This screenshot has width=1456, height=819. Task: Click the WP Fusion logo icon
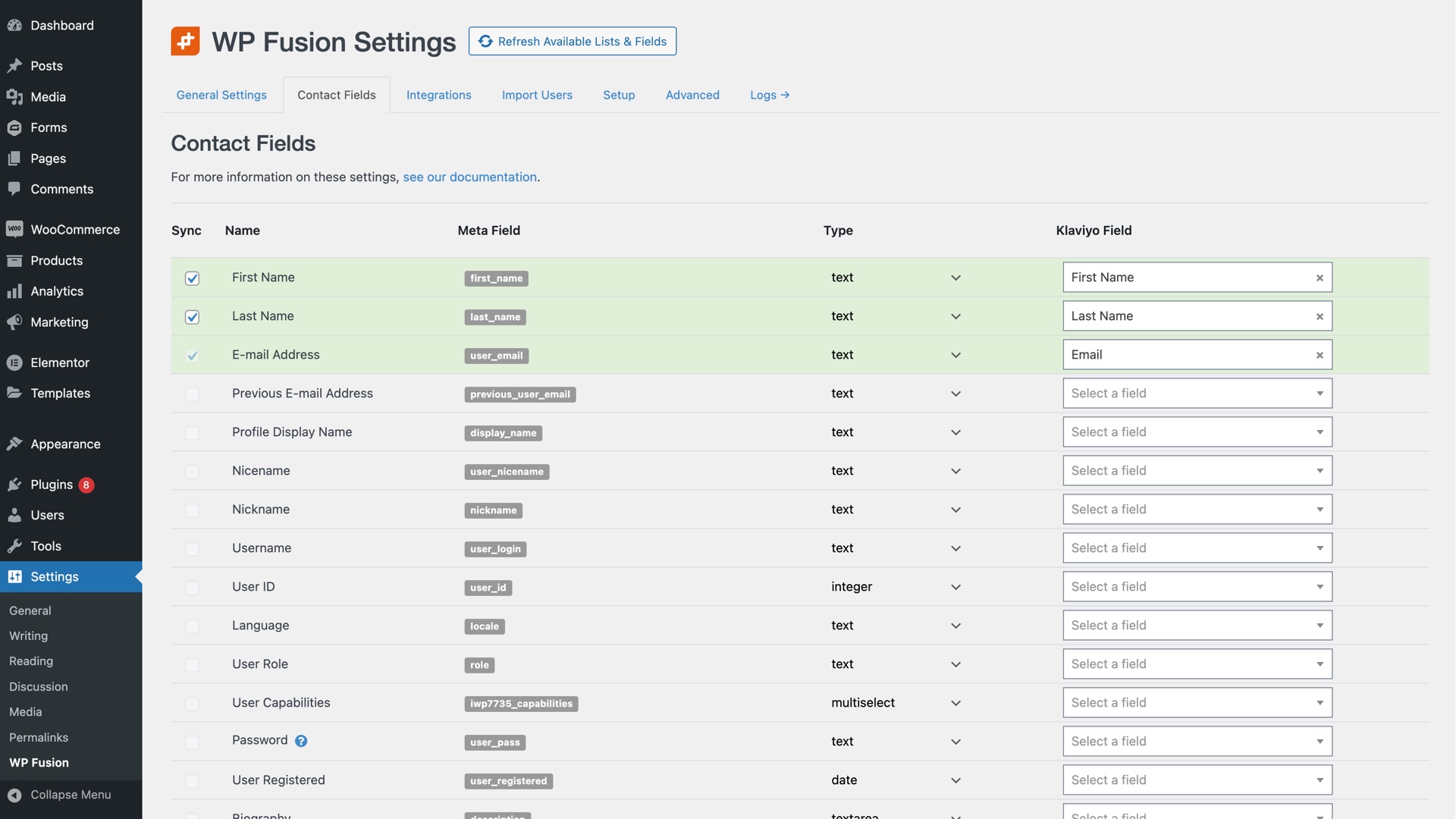[x=186, y=41]
